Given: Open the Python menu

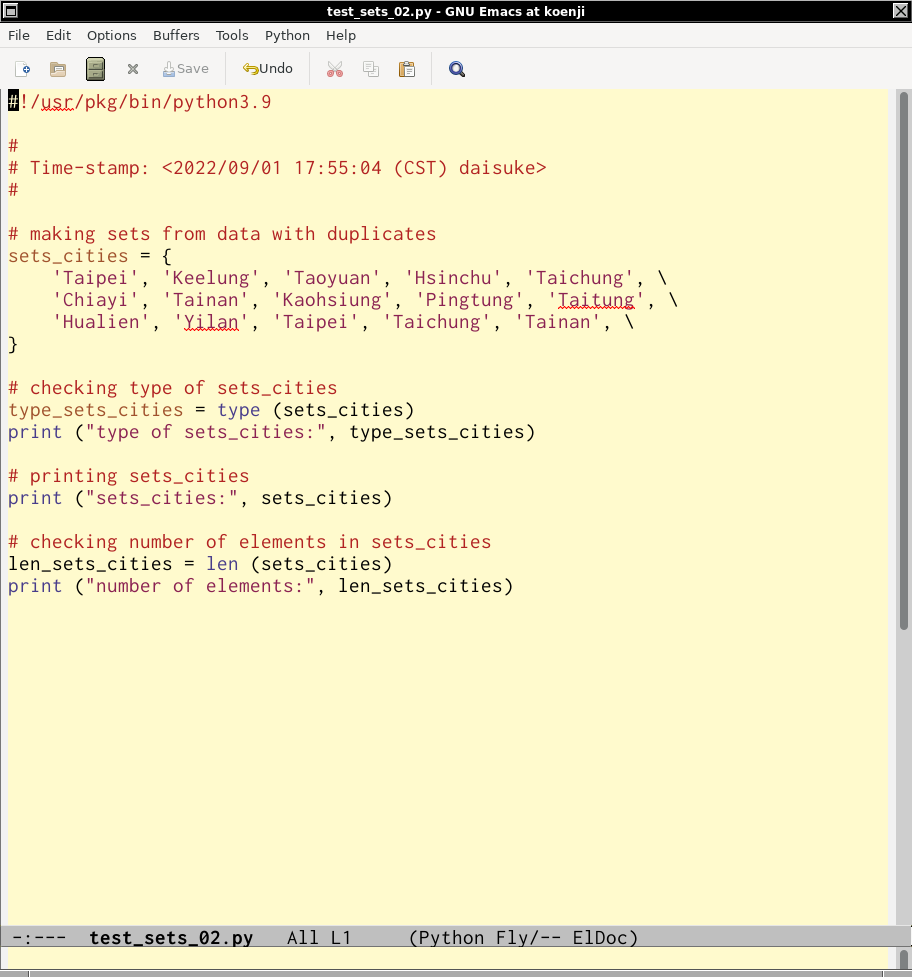Looking at the screenshot, I should (x=287, y=35).
